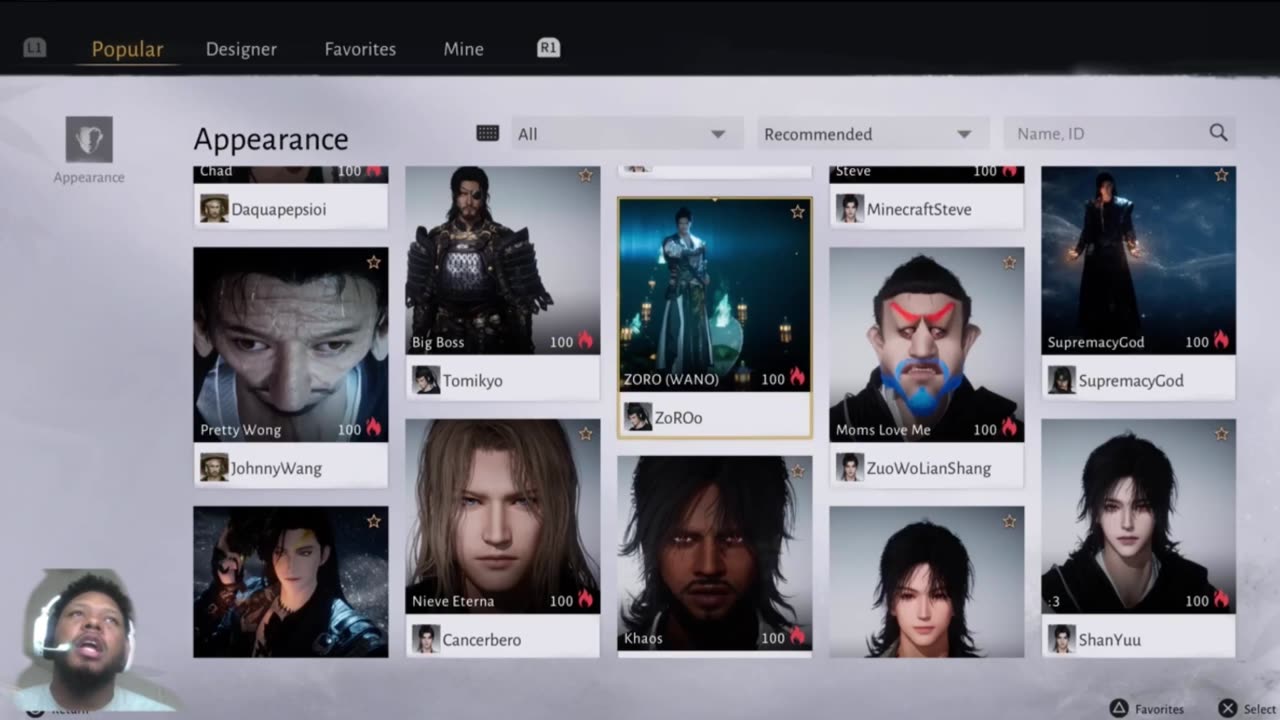
Task: Click the Tomikyo user avatar
Action: 426,380
